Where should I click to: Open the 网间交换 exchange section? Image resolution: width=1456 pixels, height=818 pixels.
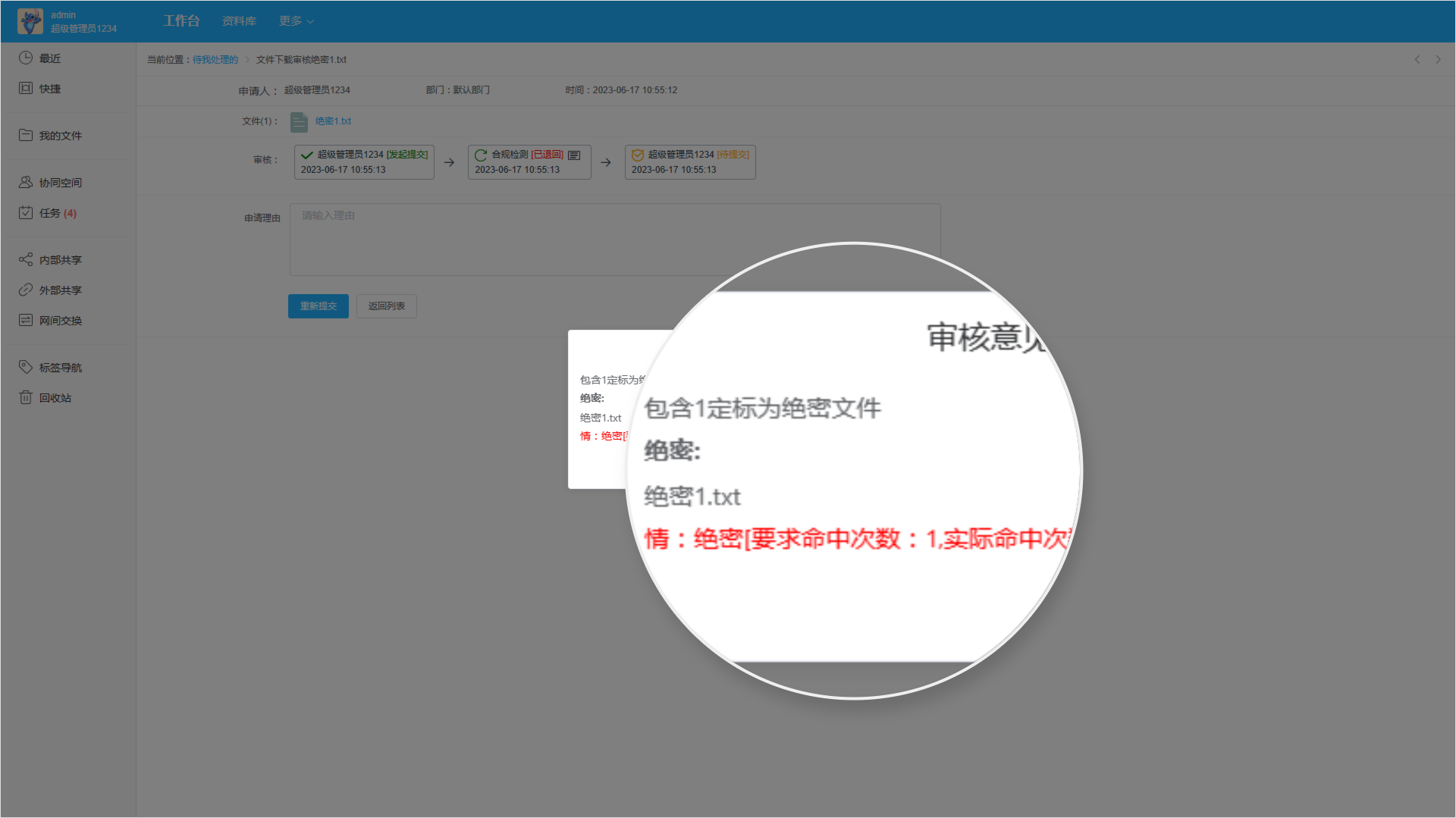(61, 320)
